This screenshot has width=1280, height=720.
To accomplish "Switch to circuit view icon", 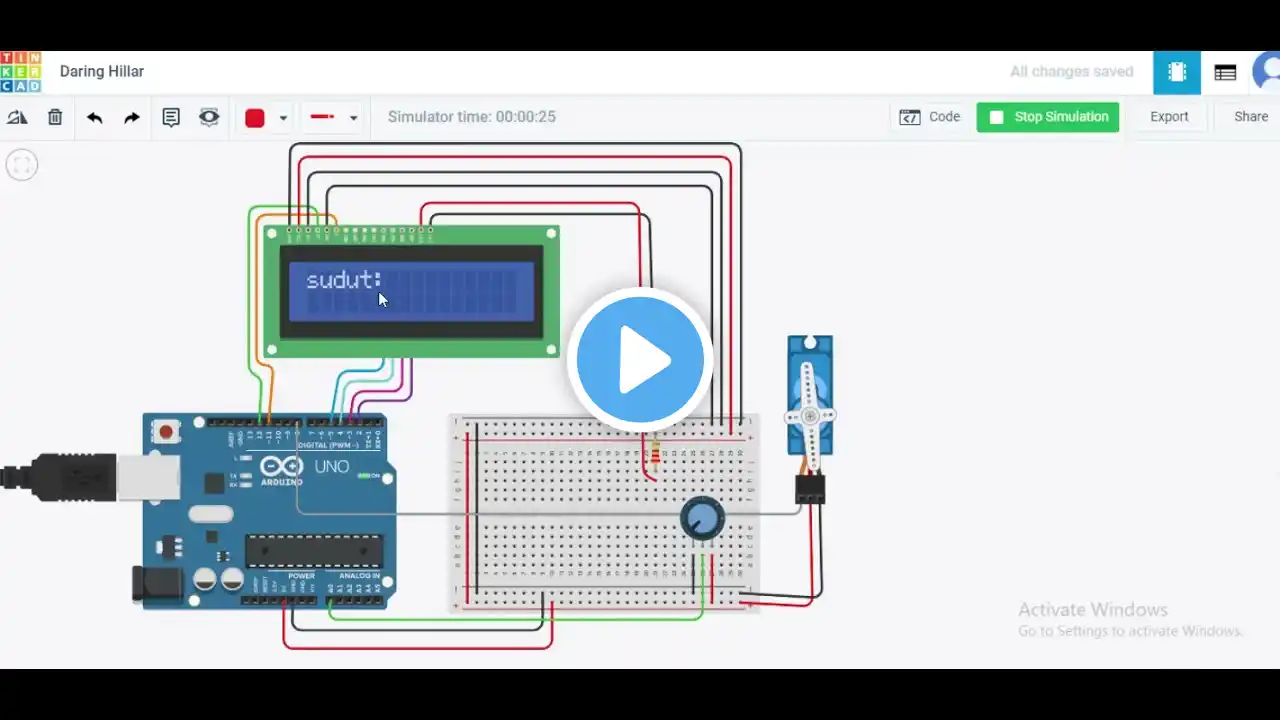I will [1177, 72].
